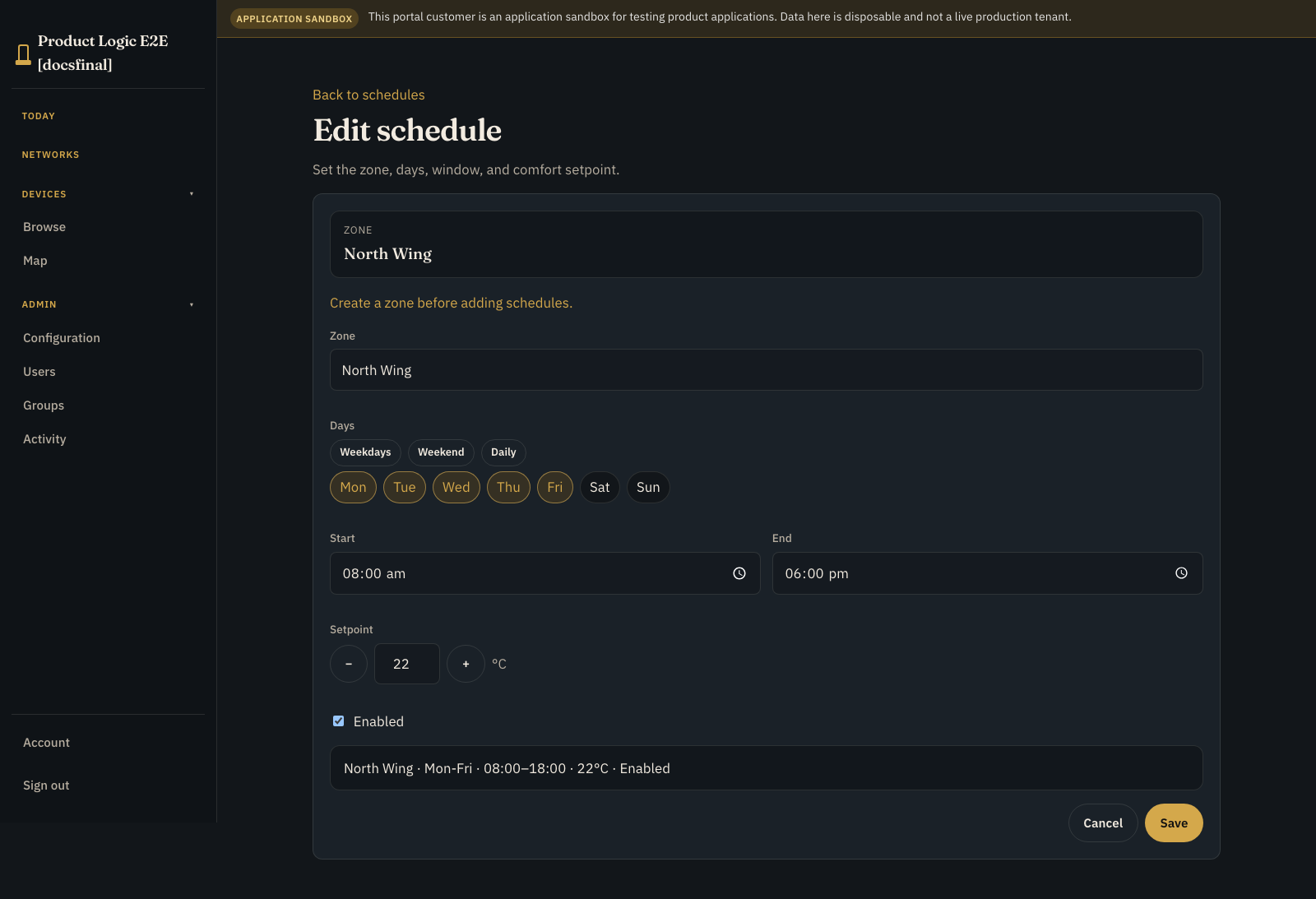Click the Product Logic E2E logo icon
The height and width of the screenshot is (899, 1316).
click(23, 54)
